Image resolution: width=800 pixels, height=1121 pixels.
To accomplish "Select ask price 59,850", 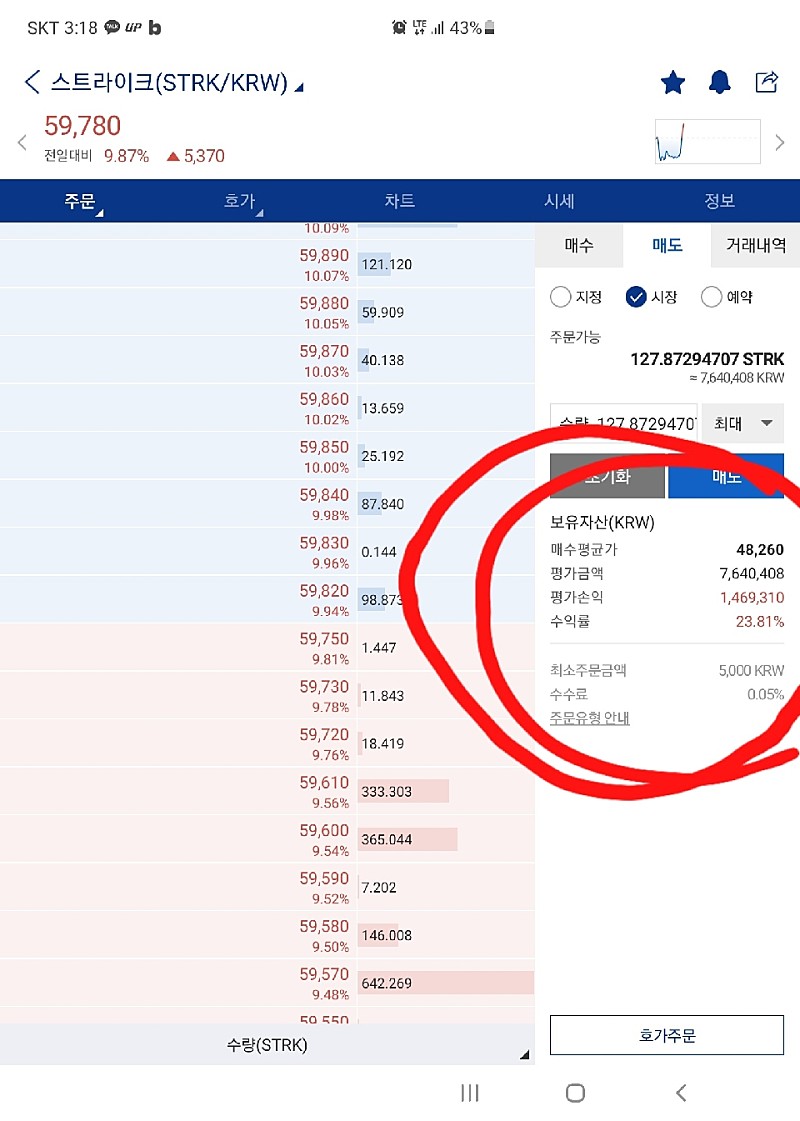I will tap(324, 447).
